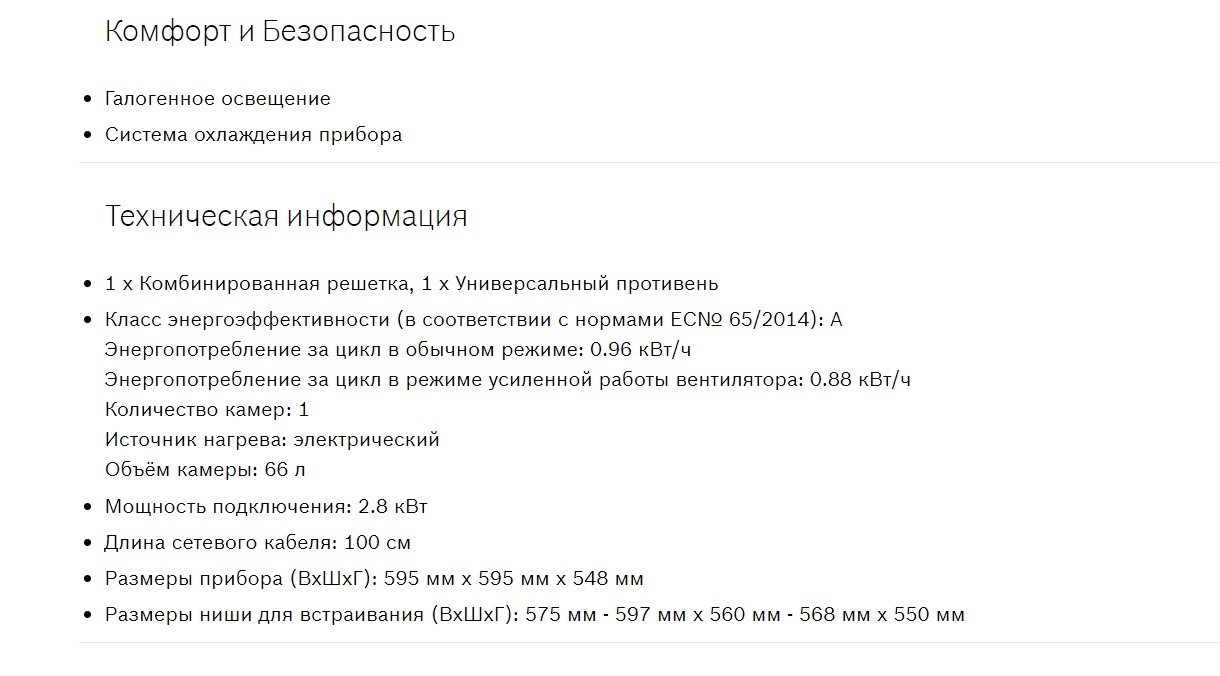Click the "Техническая информация" heading
This screenshot has height=676, width=1220.
tap(286, 216)
